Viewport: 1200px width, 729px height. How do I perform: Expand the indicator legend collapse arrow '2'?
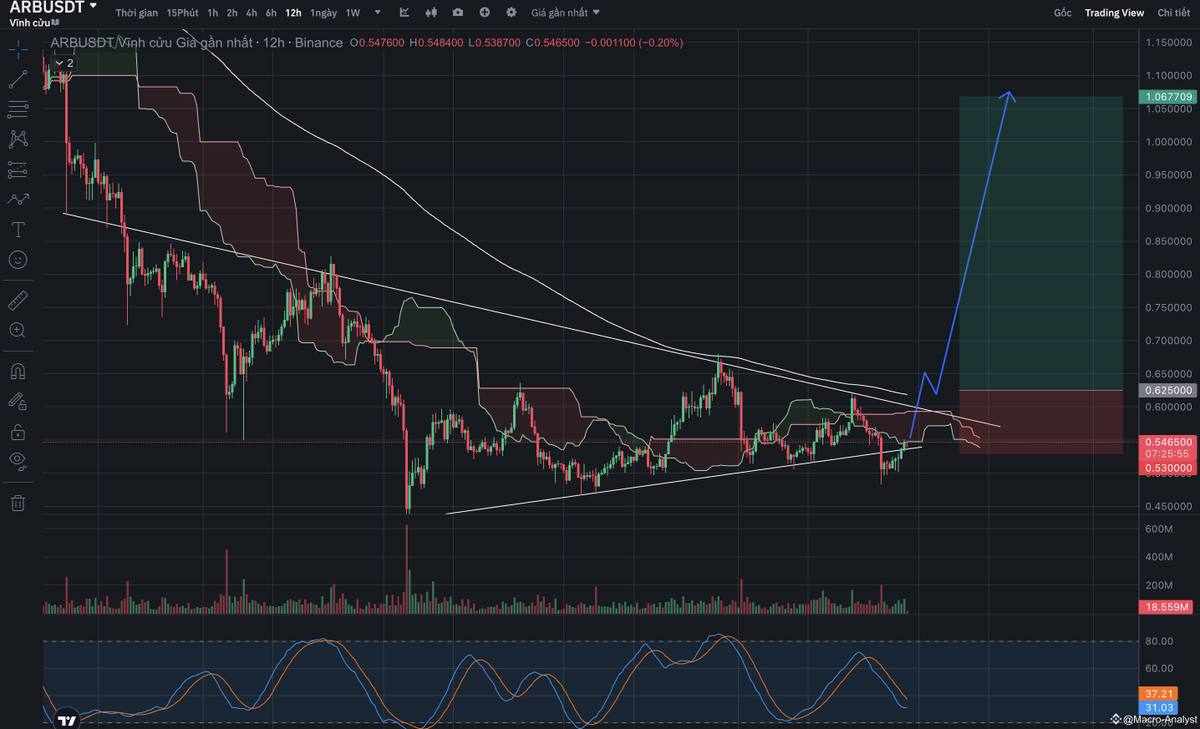pyautogui.click(x=64, y=62)
